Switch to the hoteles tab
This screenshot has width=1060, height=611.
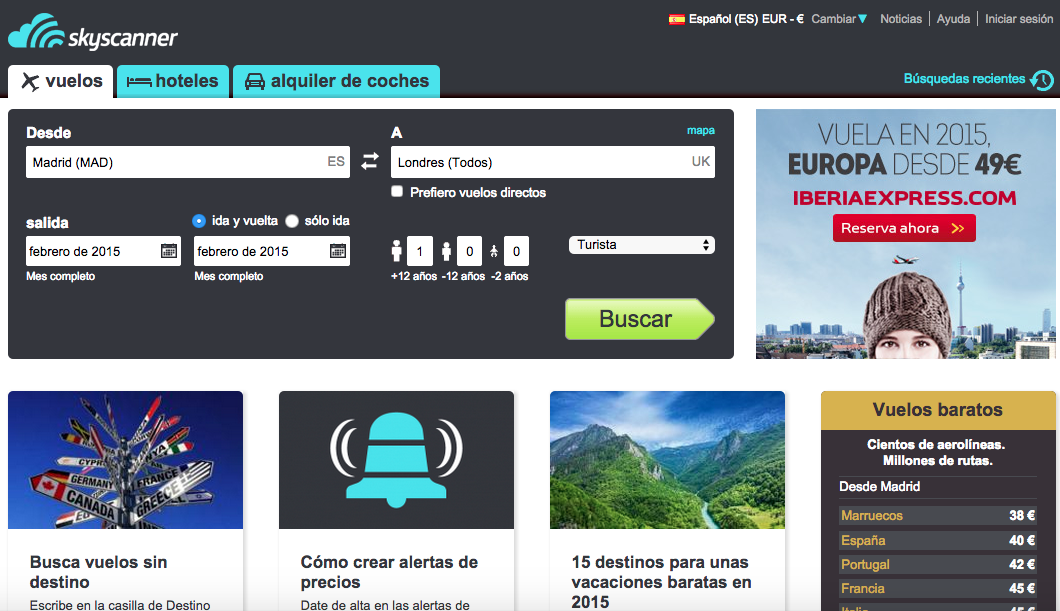(172, 81)
